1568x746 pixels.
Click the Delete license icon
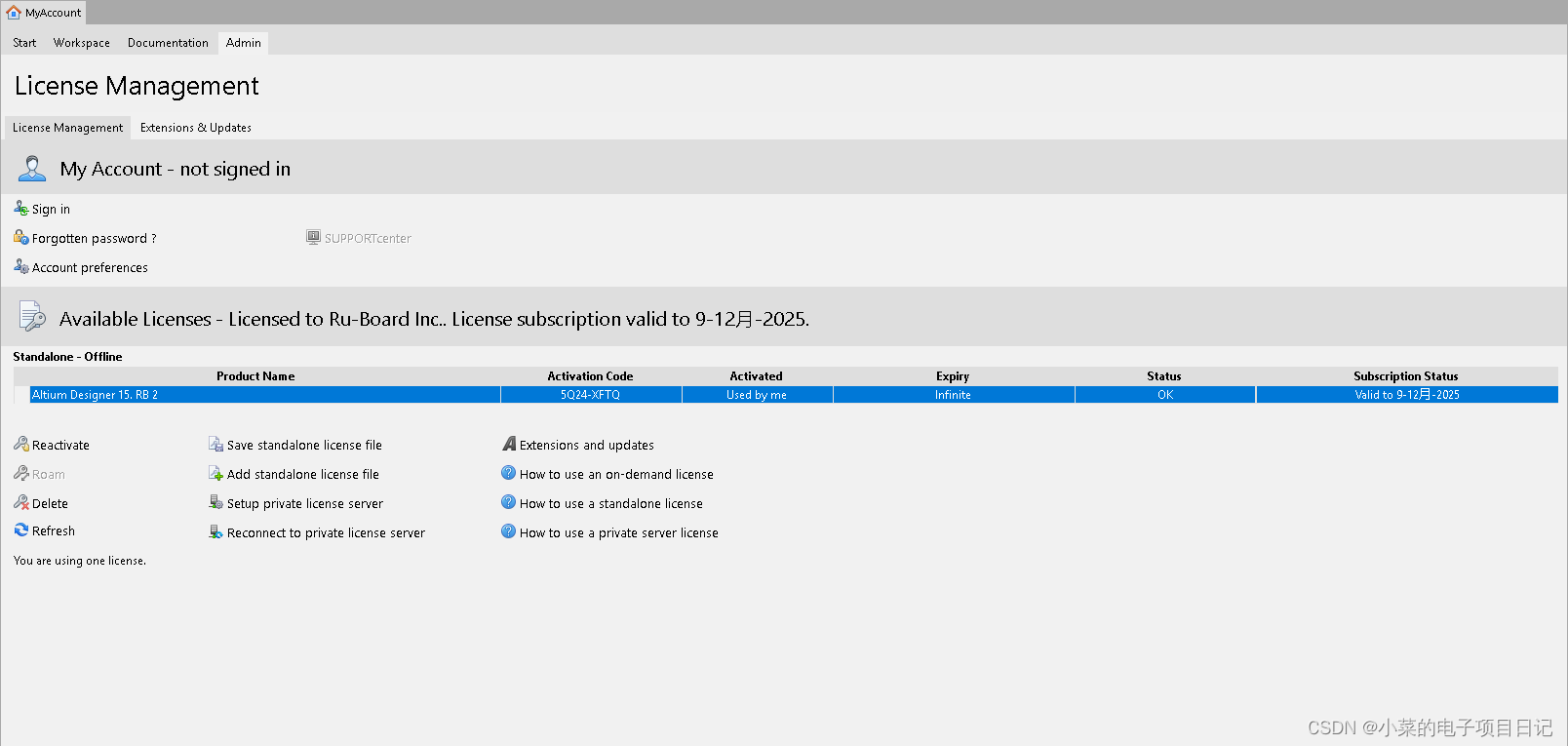[x=20, y=503]
